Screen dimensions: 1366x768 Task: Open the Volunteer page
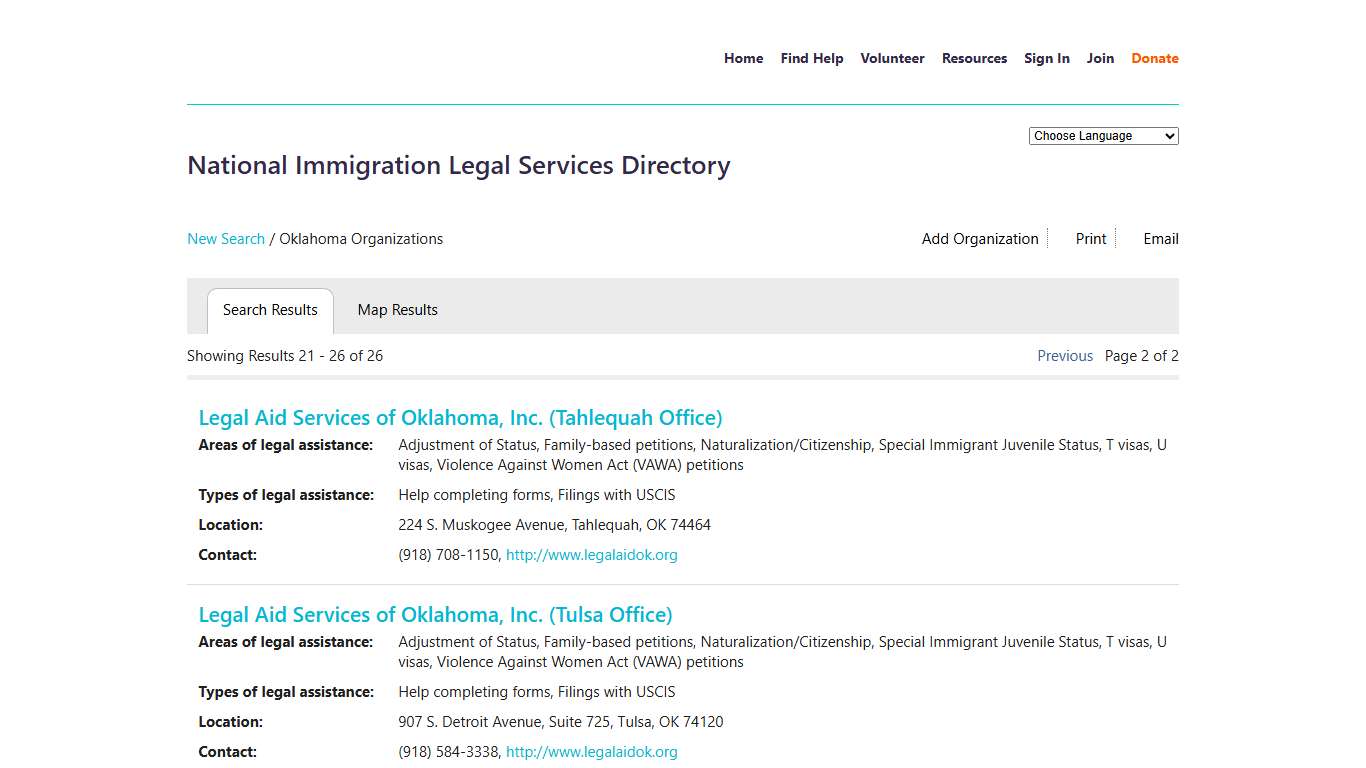(892, 58)
